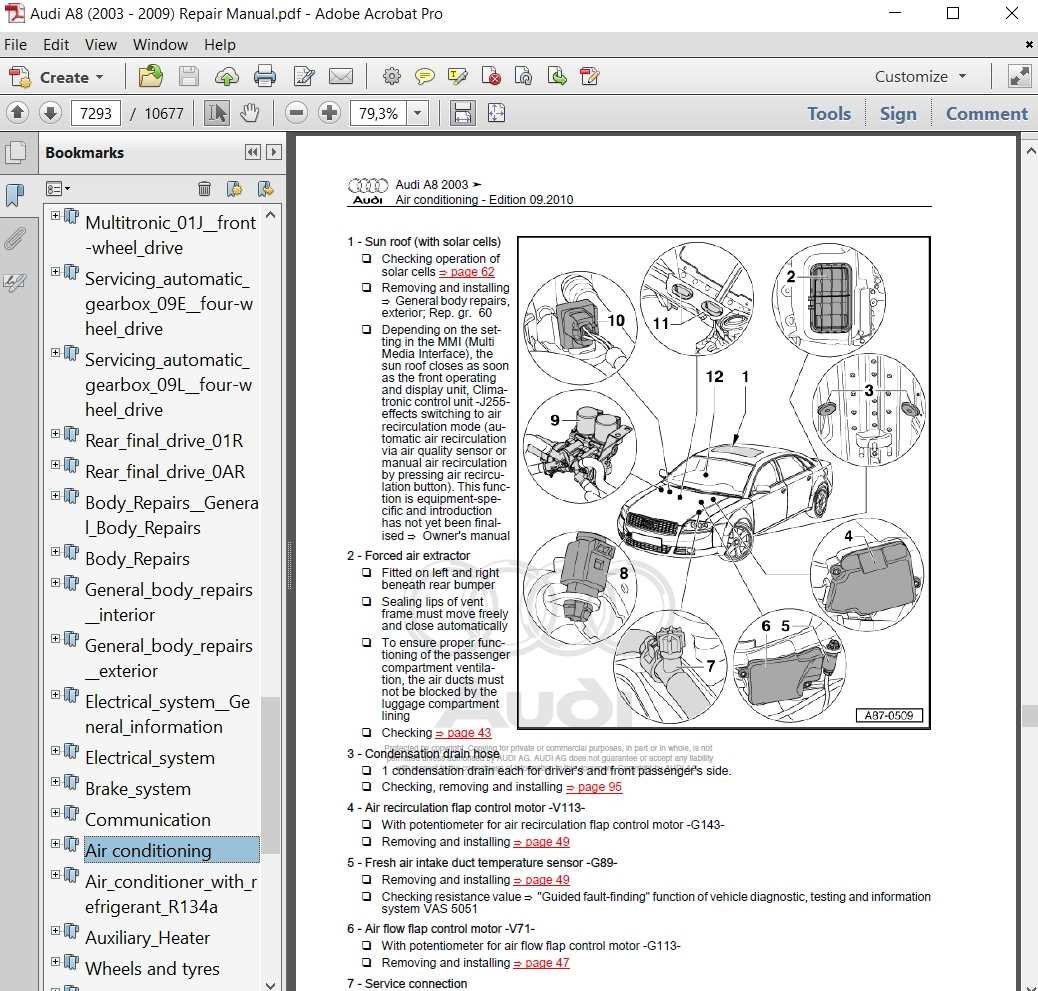Screen dimensions: 1038x991
Task: Click the fit width scrolling icon
Action: 462,113
